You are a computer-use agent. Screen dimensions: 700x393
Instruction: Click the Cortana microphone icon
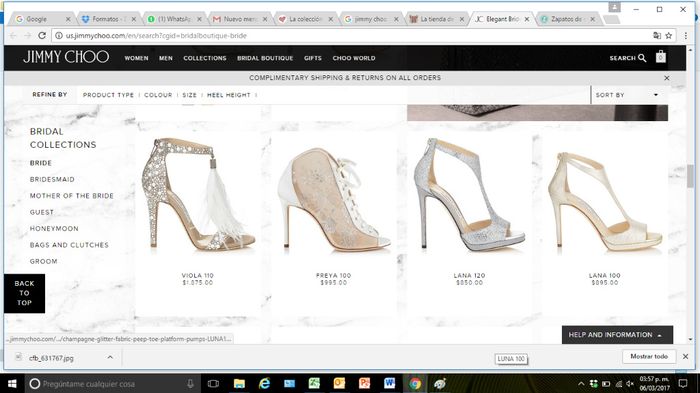190,384
